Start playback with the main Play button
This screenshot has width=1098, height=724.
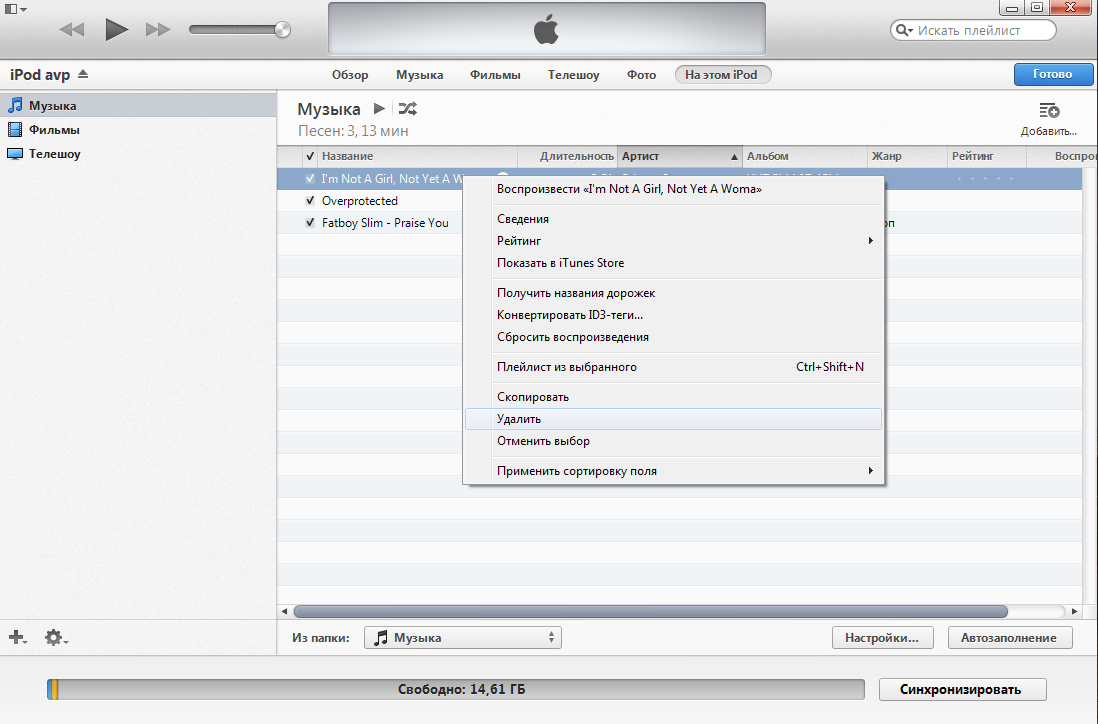116,29
